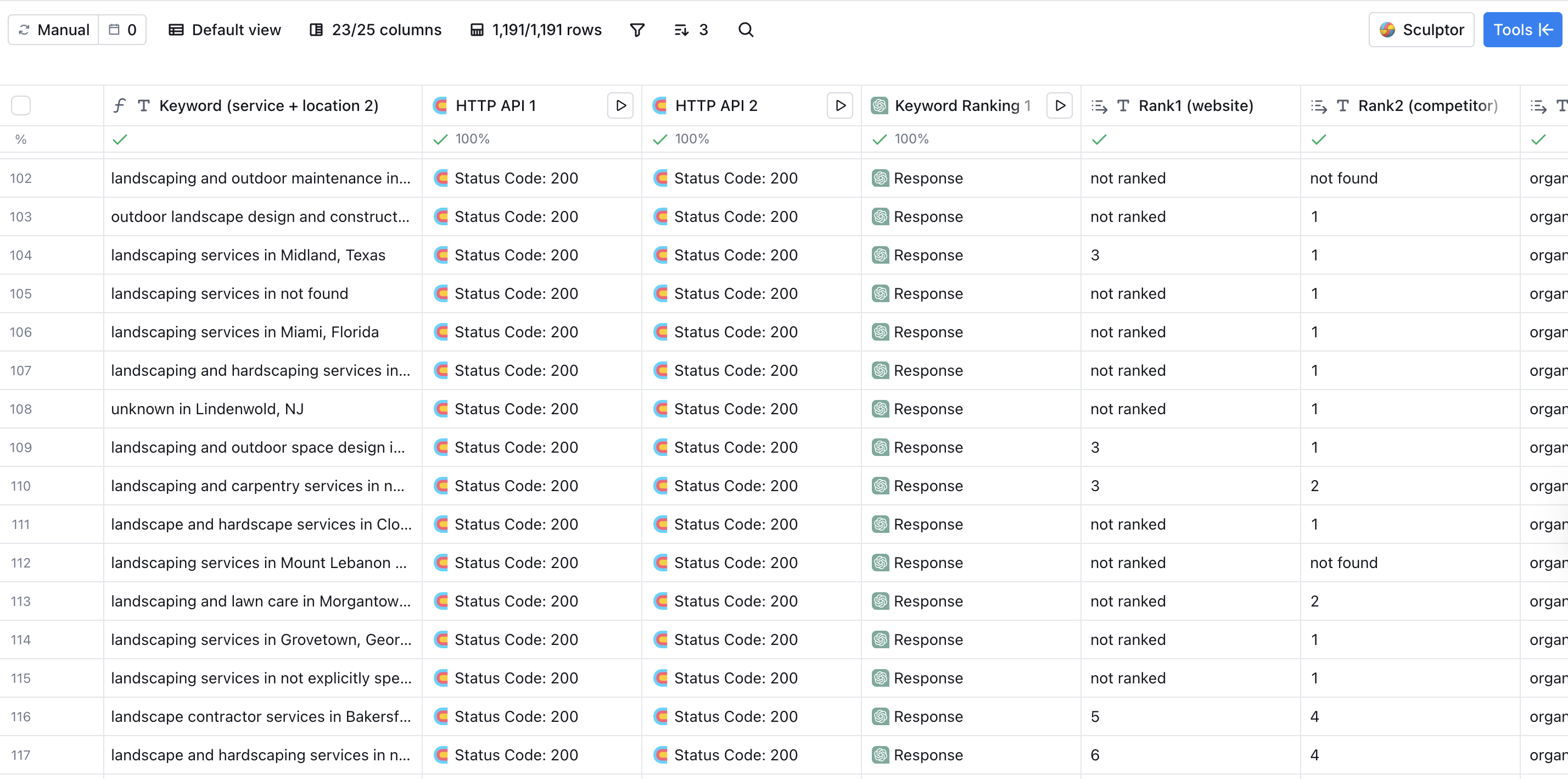Collapse the Tools panel button
The image size is (1568, 779).
tap(1522, 30)
